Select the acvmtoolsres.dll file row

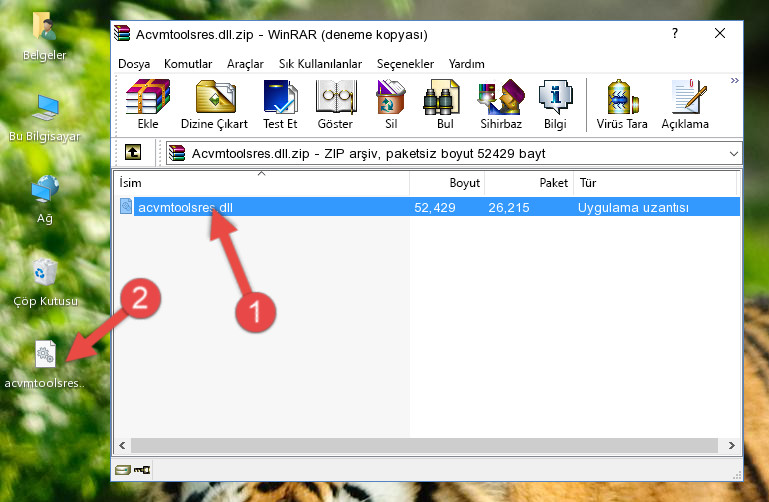tap(428, 207)
